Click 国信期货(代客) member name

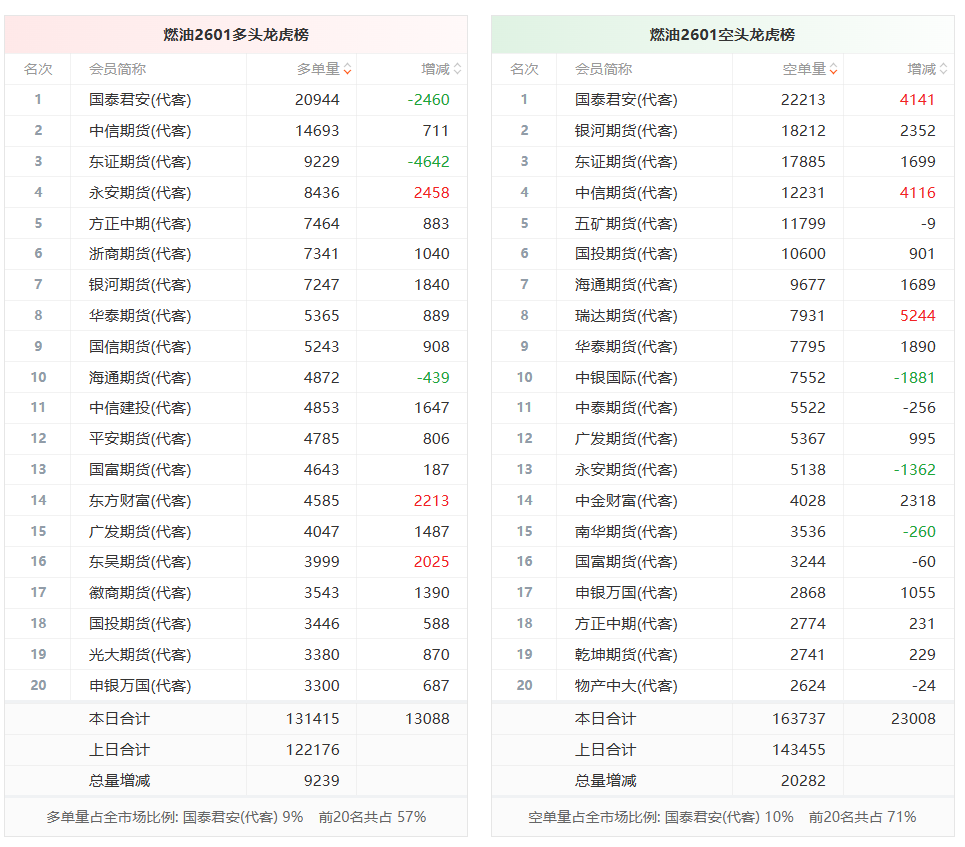point(140,347)
